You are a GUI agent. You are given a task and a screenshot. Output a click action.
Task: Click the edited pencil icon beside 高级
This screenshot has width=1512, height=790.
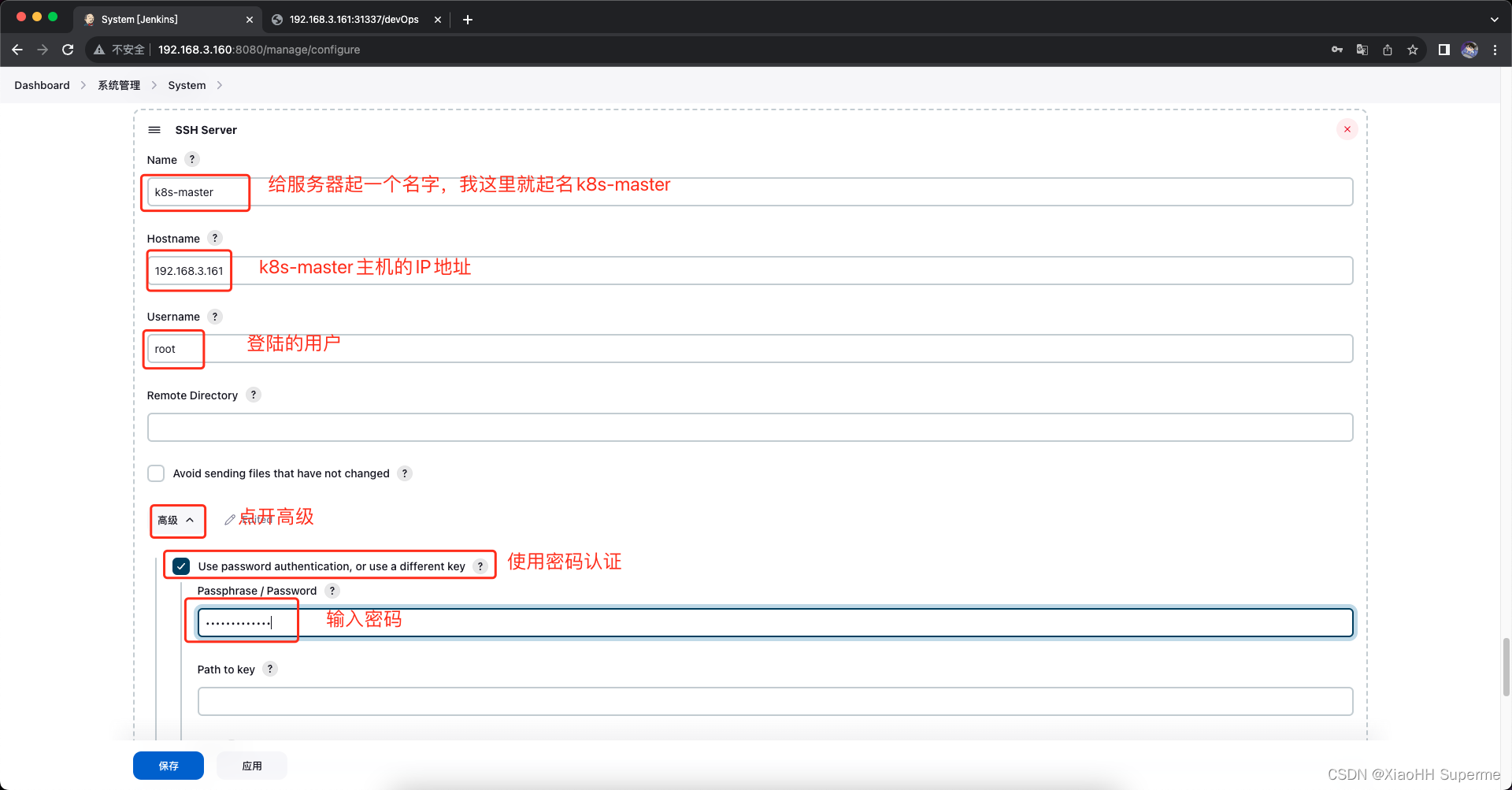point(230,520)
